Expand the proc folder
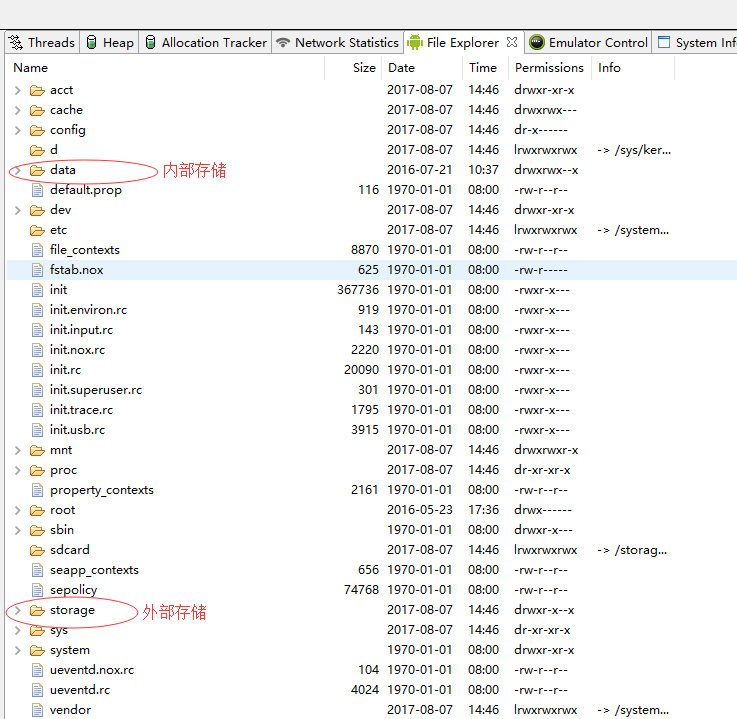737x719 pixels. click(x=18, y=470)
